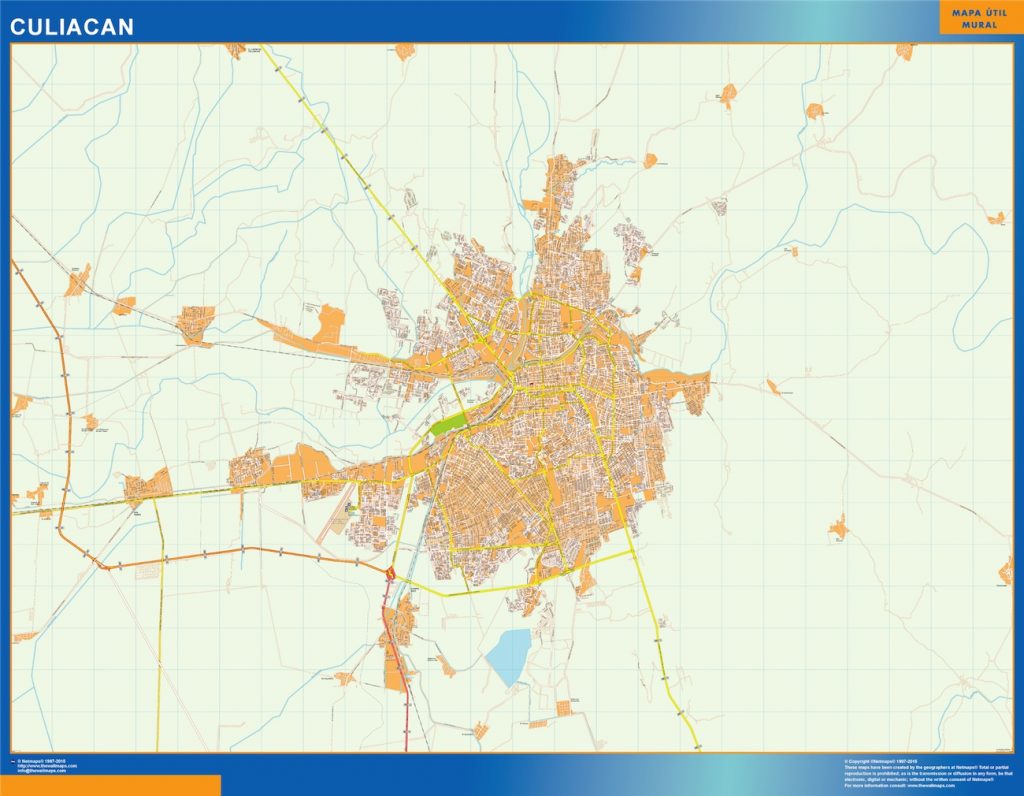Screen dimensions: 1024x796
Task: Click the info@thewallmaps.com email text
Action: (x=40, y=770)
